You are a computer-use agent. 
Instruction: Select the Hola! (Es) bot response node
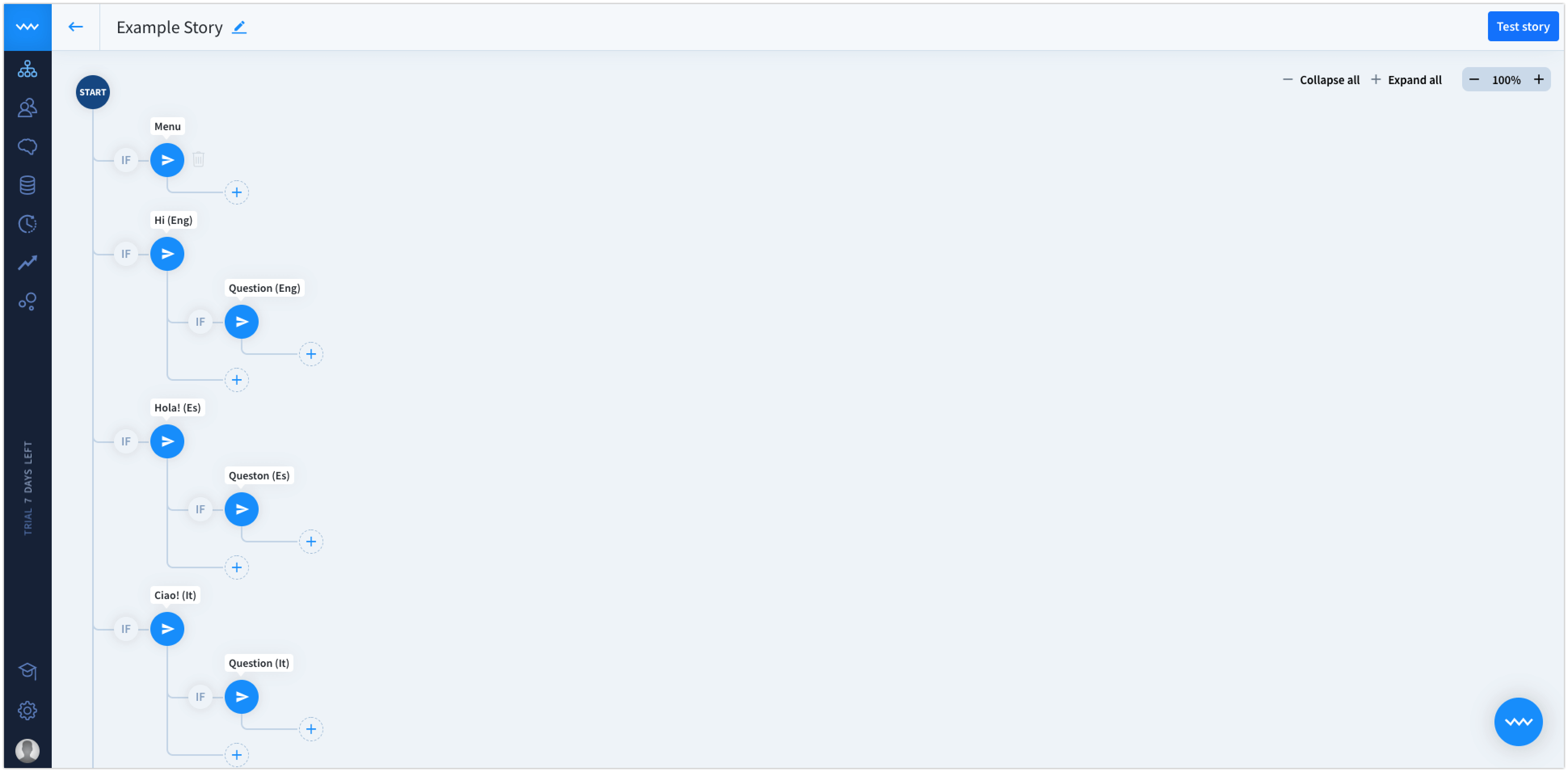pos(167,441)
